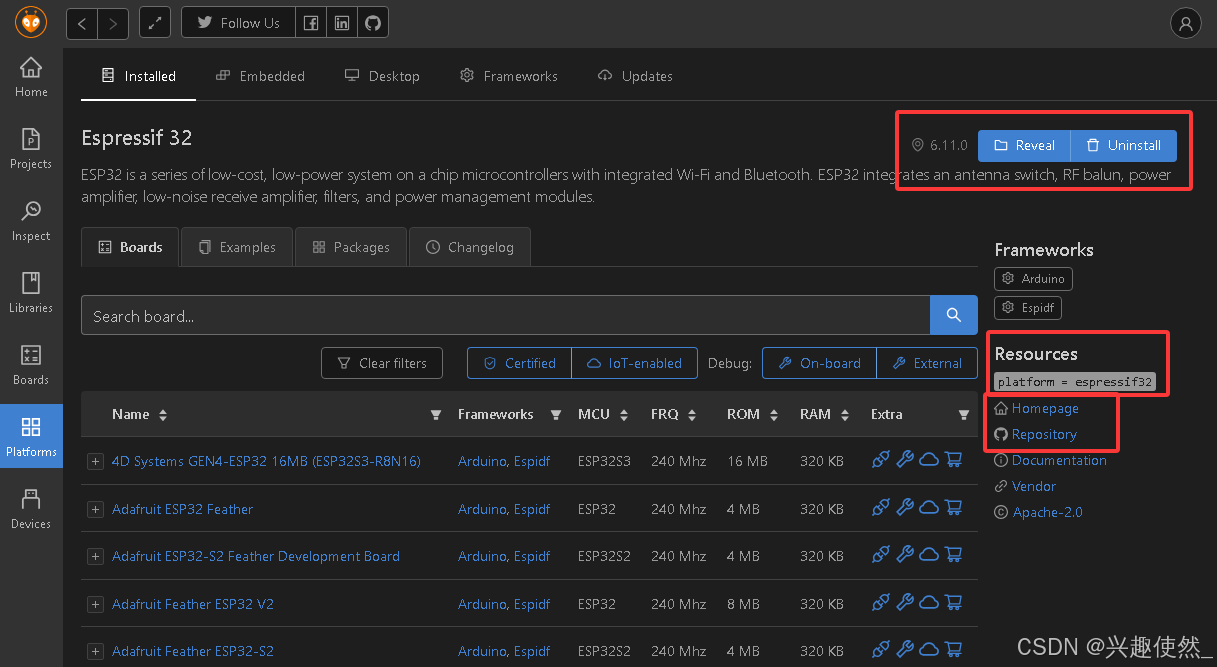The image size is (1217, 667).
Task: Toggle the Certified filter
Action: [x=519, y=363]
